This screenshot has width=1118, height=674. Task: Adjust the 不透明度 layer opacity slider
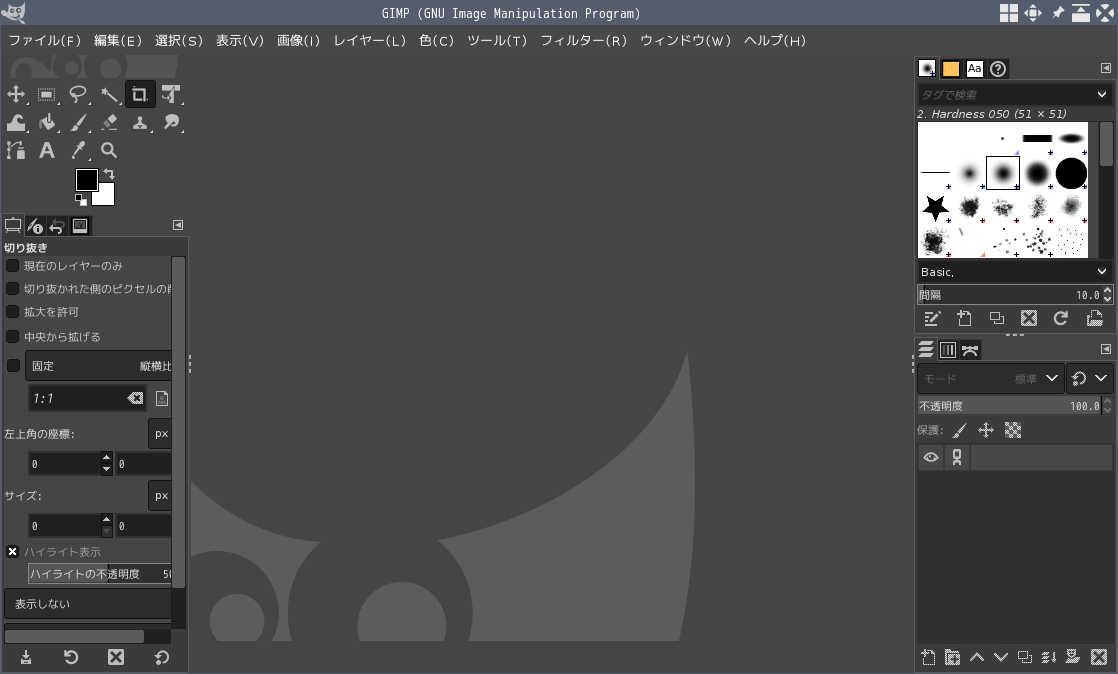point(1008,407)
